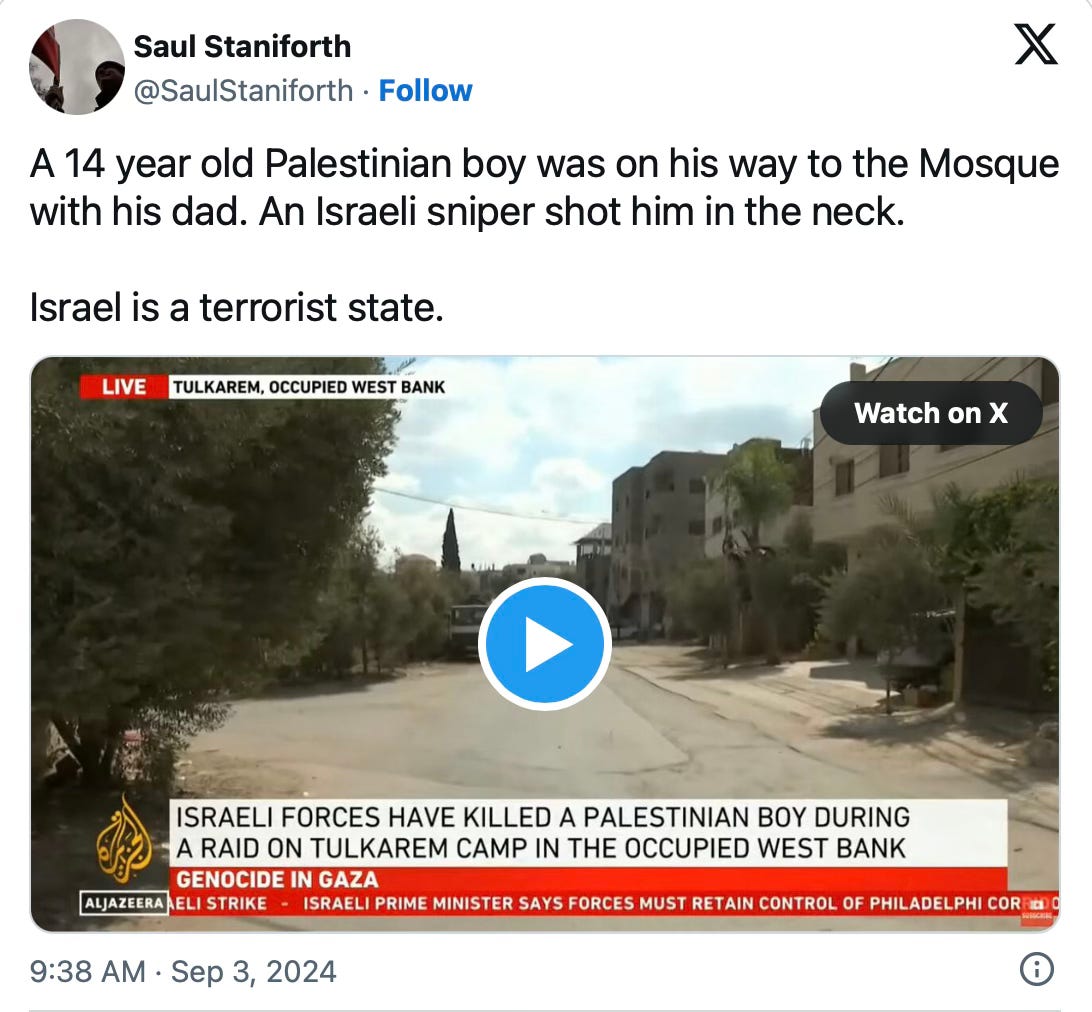The image size is (1092, 1012).
Task: Play the embedded Al Jazeera video
Action: click(545, 644)
